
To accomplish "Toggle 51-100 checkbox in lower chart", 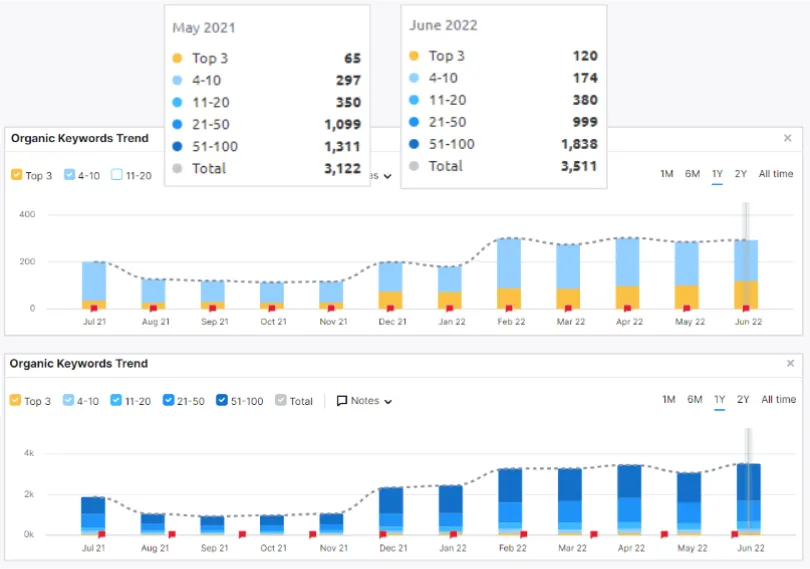I will (x=222, y=400).
